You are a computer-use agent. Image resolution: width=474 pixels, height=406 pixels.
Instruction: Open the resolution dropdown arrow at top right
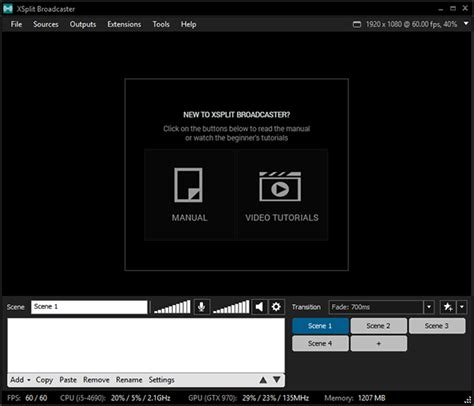tap(466, 24)
